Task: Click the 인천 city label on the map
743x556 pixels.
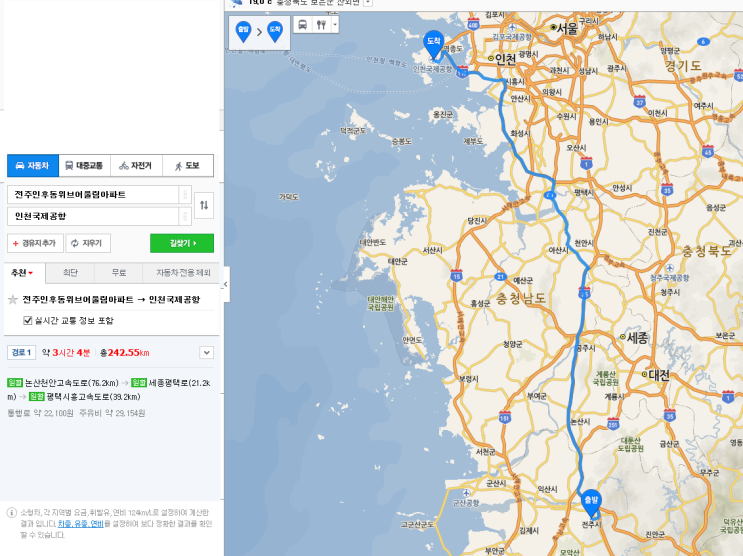Action: (505, 59)
